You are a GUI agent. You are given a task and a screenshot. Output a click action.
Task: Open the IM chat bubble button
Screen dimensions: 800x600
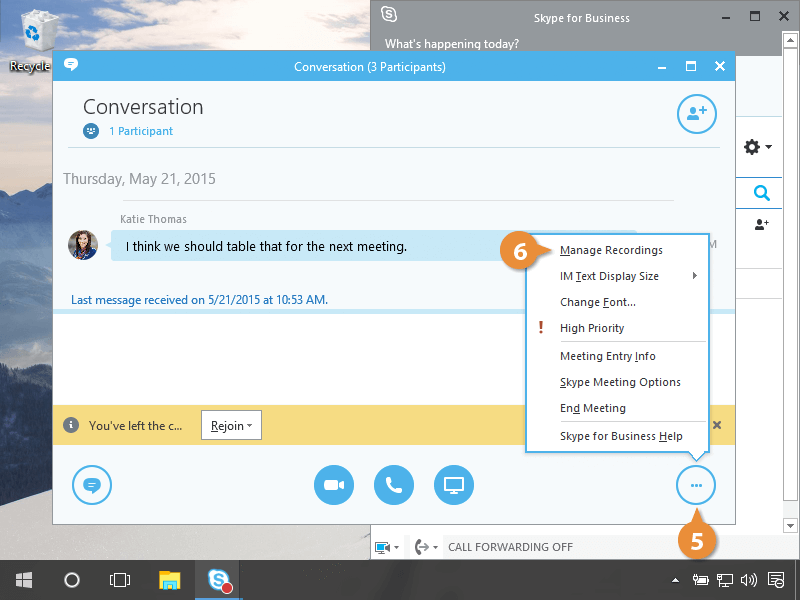(92, 486)
